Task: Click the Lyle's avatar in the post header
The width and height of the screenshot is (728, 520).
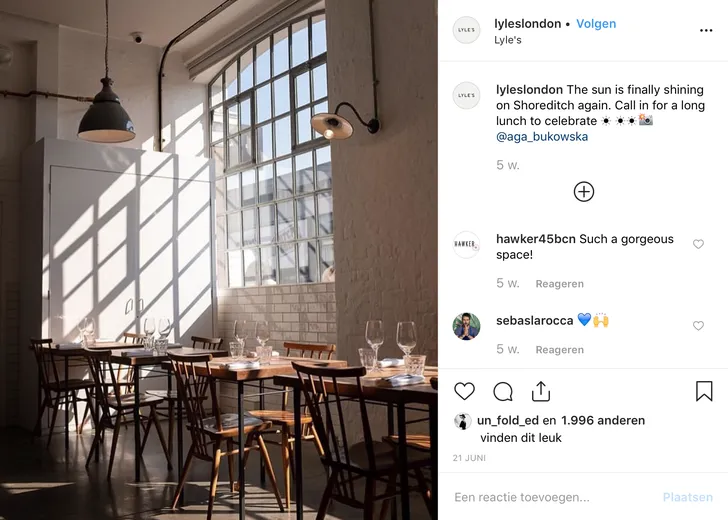Action: 466,30
